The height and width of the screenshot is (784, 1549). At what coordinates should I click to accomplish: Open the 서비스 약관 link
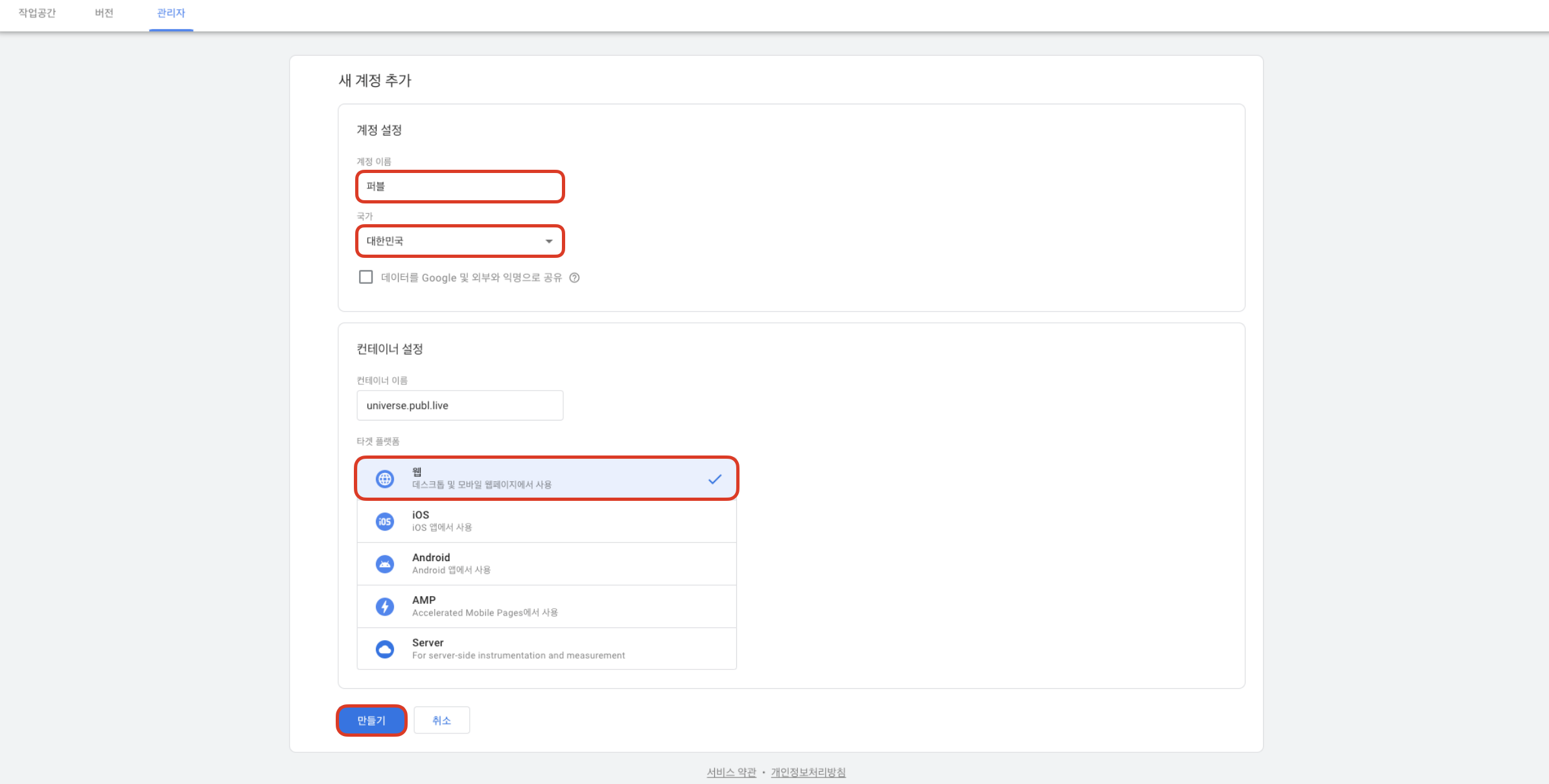731,772
